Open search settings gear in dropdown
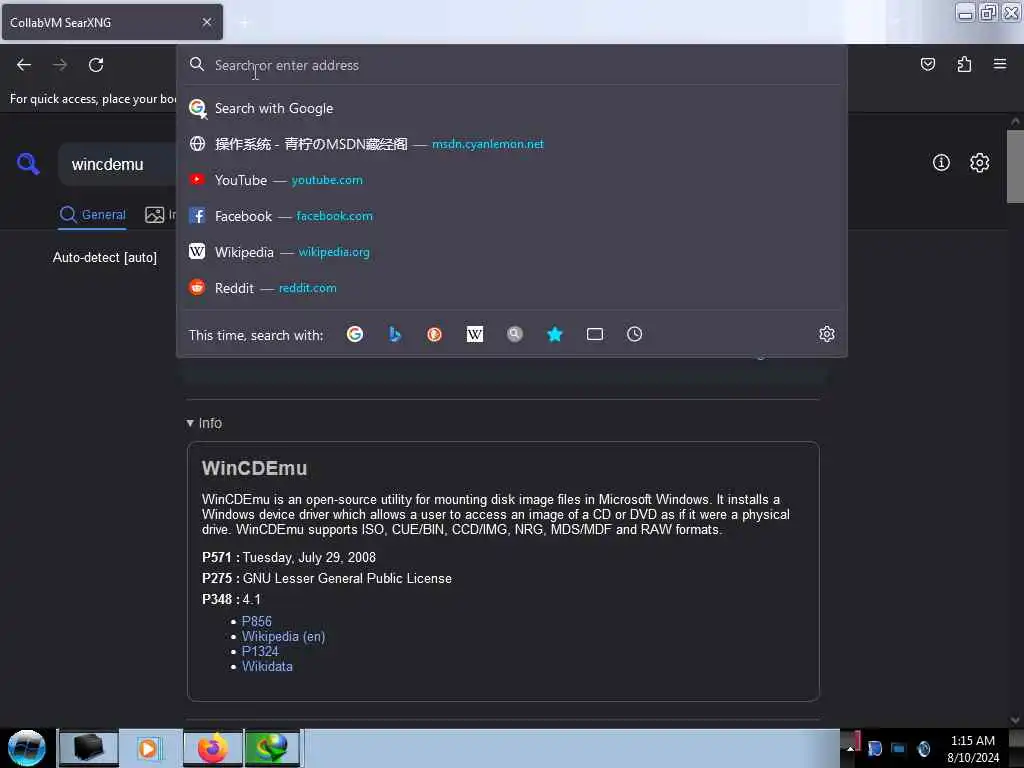 click(x=827, y=334)
